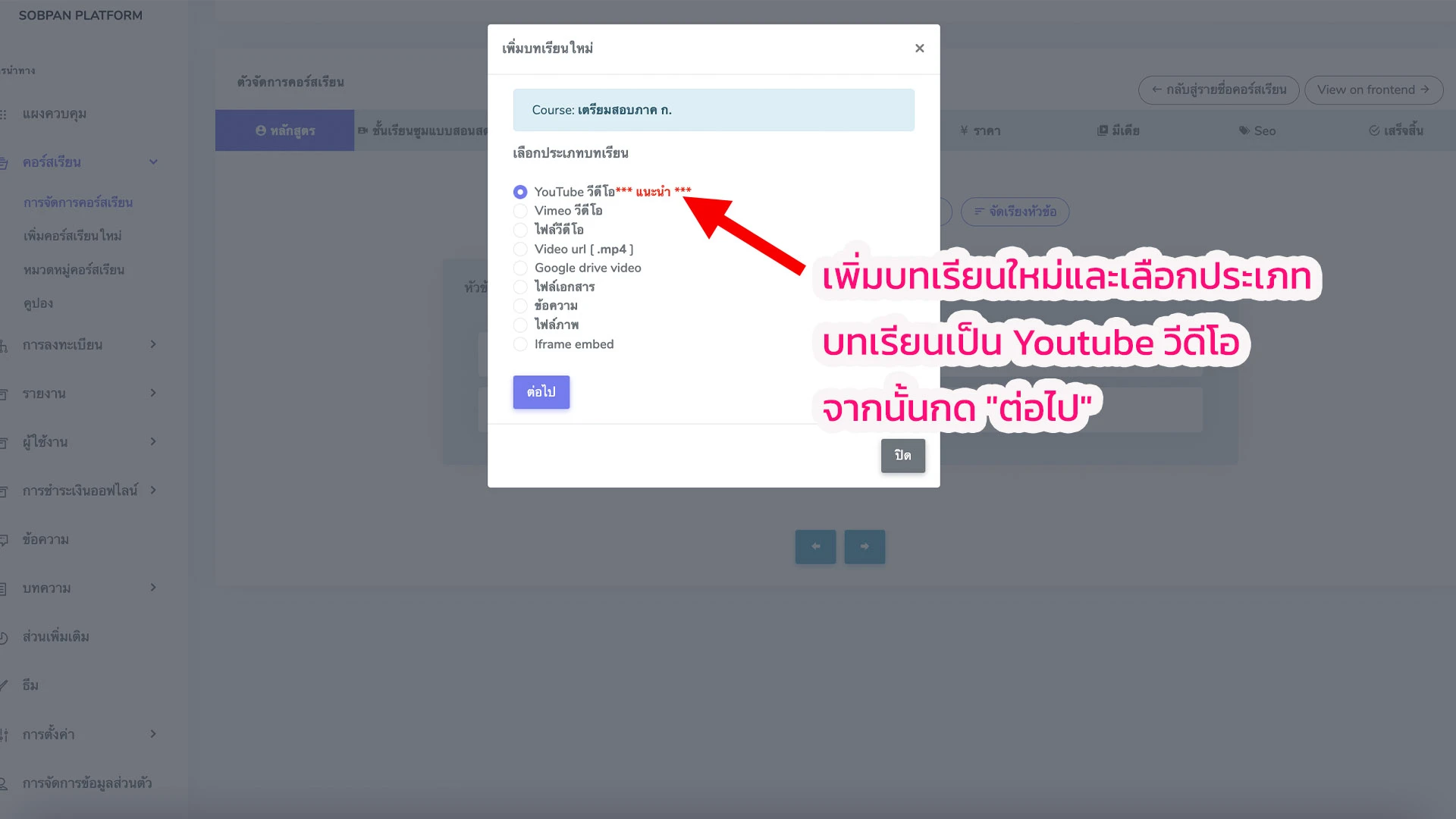Choose ไฟล์วีดีโอ lesson type
This screenshot has height=819, width=1456.
pyautogui.click(x=520, y=230)
